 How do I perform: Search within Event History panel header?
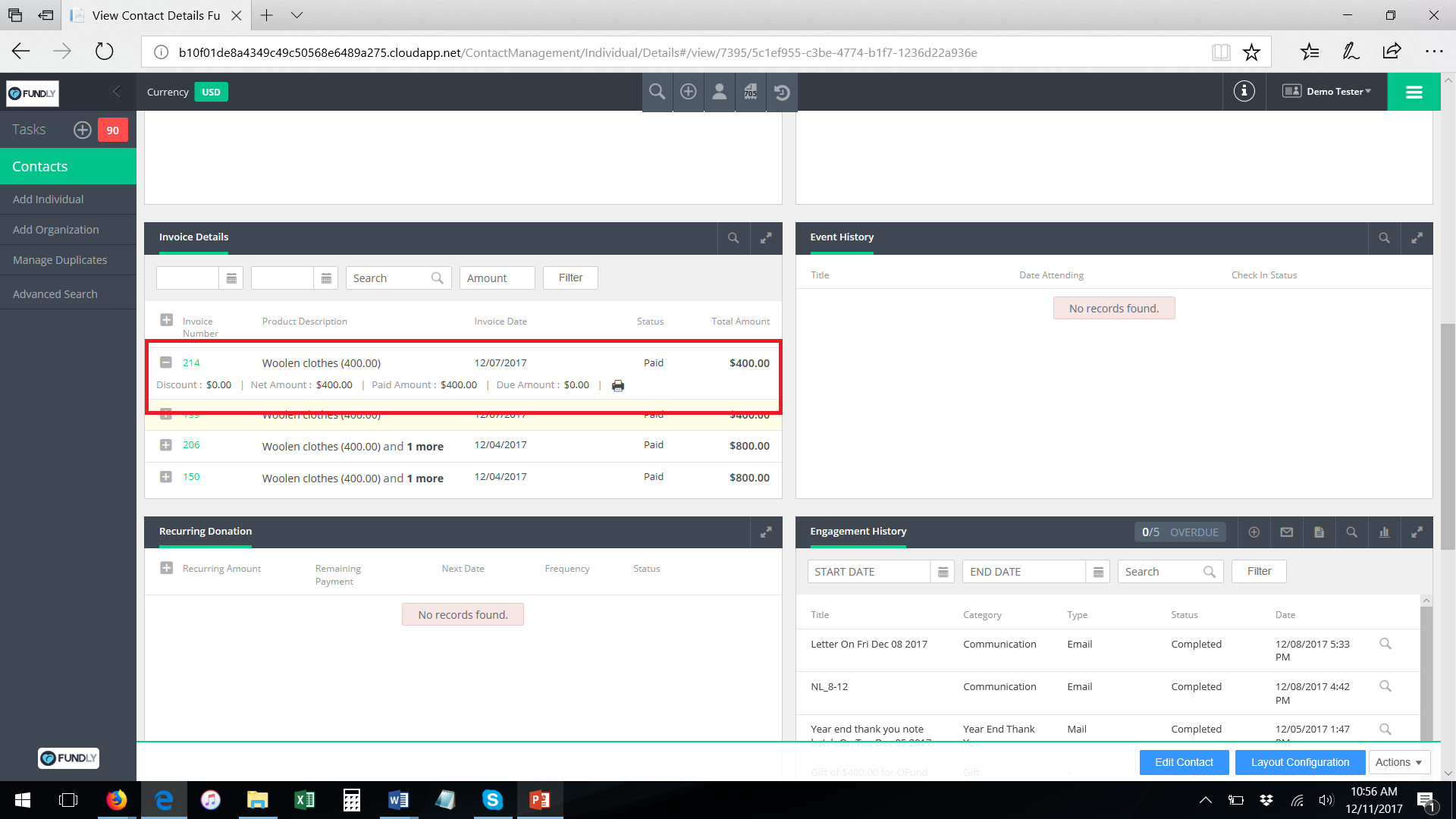point(1384,238)
